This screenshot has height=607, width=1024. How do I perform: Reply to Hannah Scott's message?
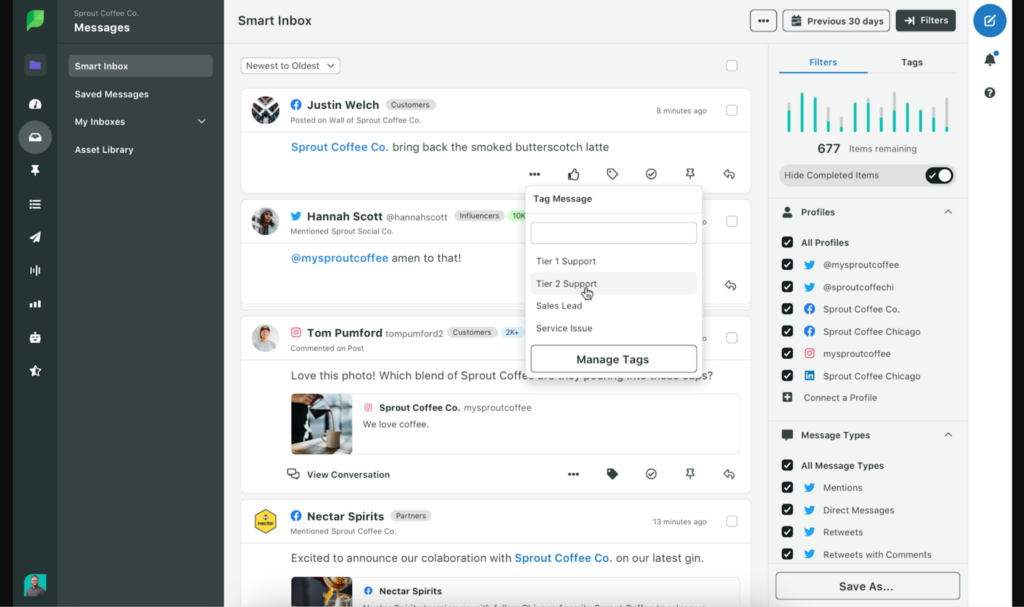(x=730, y=286)
